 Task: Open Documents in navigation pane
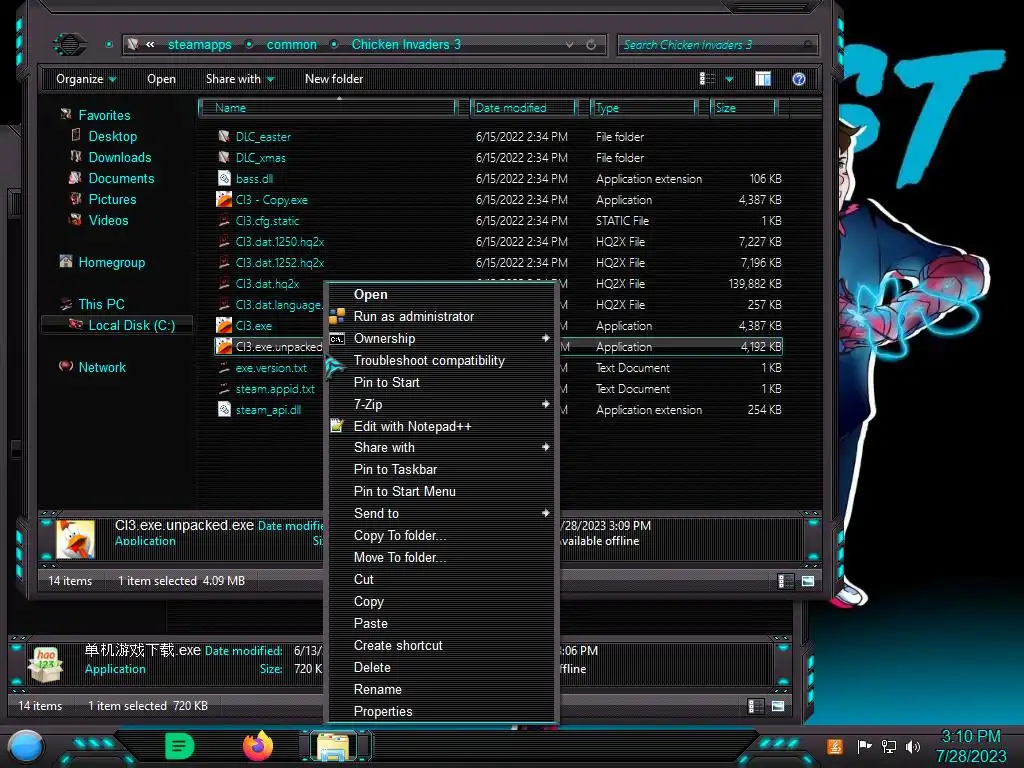(121, 178)
